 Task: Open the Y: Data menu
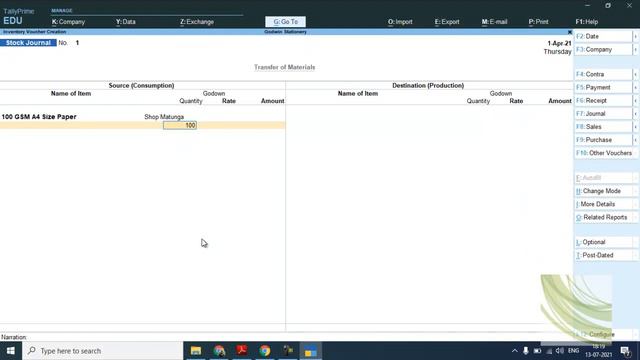pyautogui.click(x=125, y=22)
